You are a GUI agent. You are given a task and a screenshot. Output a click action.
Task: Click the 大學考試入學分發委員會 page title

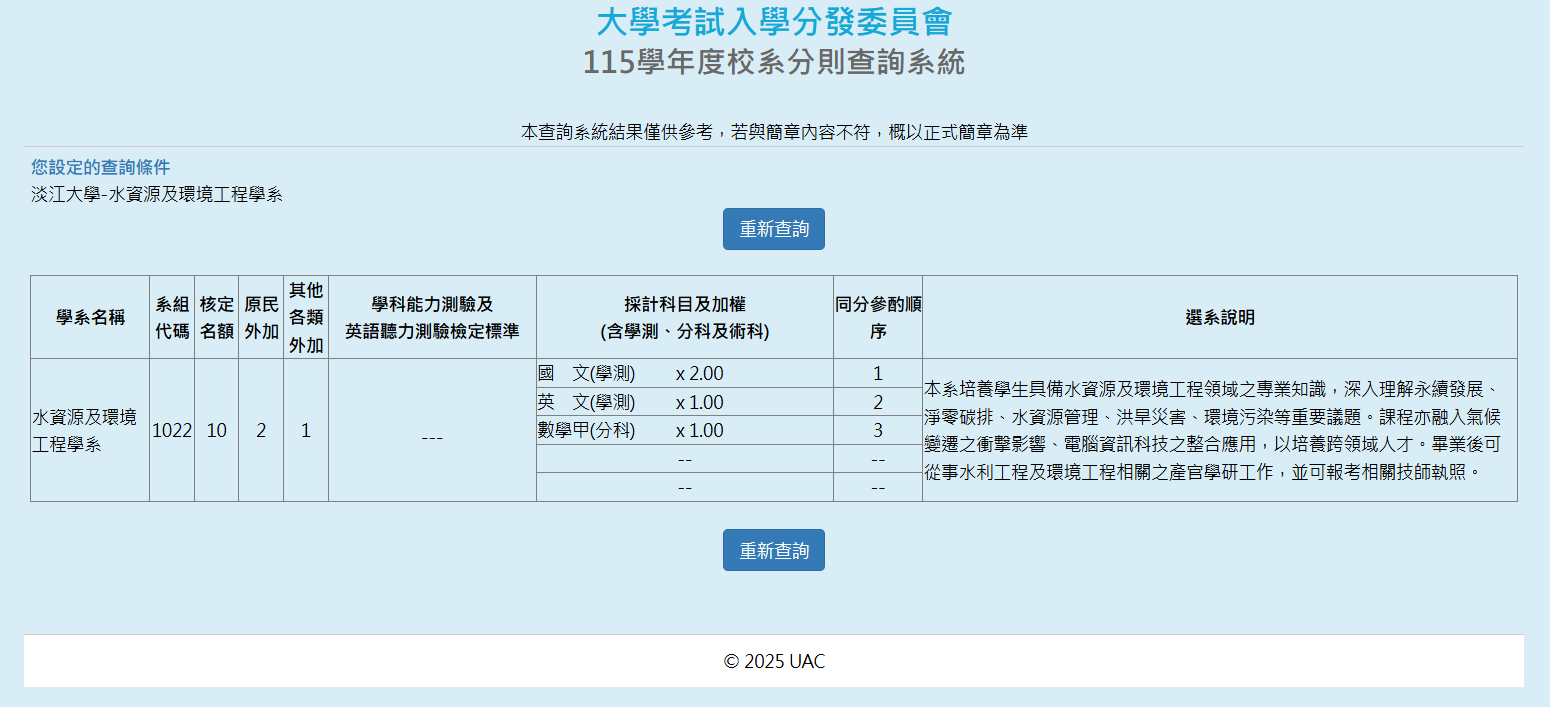coord(774,21)
